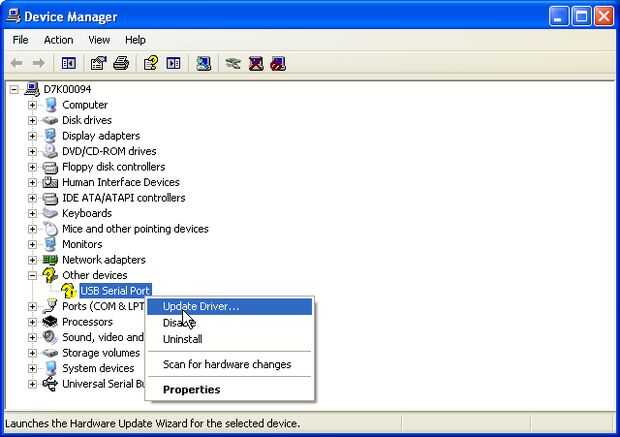Click the toolbar icon right of Help
Screen dimensions: 620x437
pos(173,63)
